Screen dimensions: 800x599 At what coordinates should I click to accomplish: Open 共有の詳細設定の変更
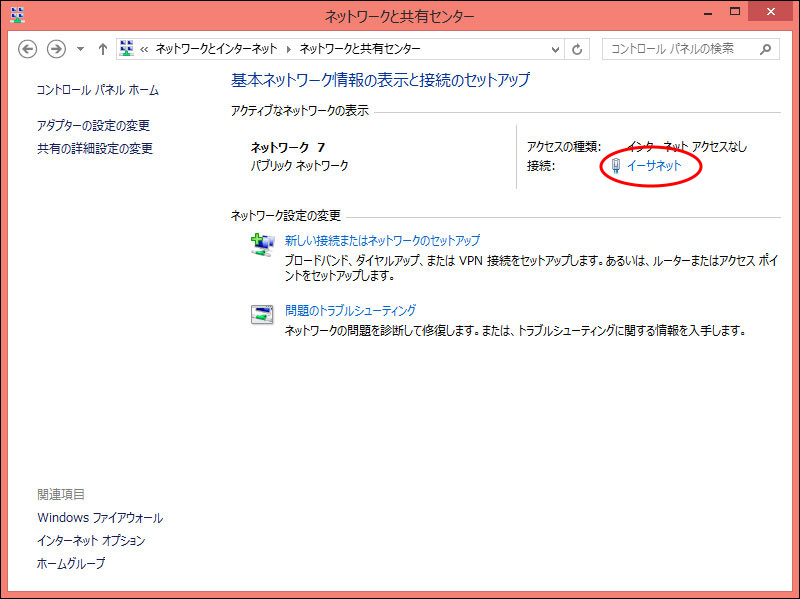pyautogui.click(x=95, y=149)
